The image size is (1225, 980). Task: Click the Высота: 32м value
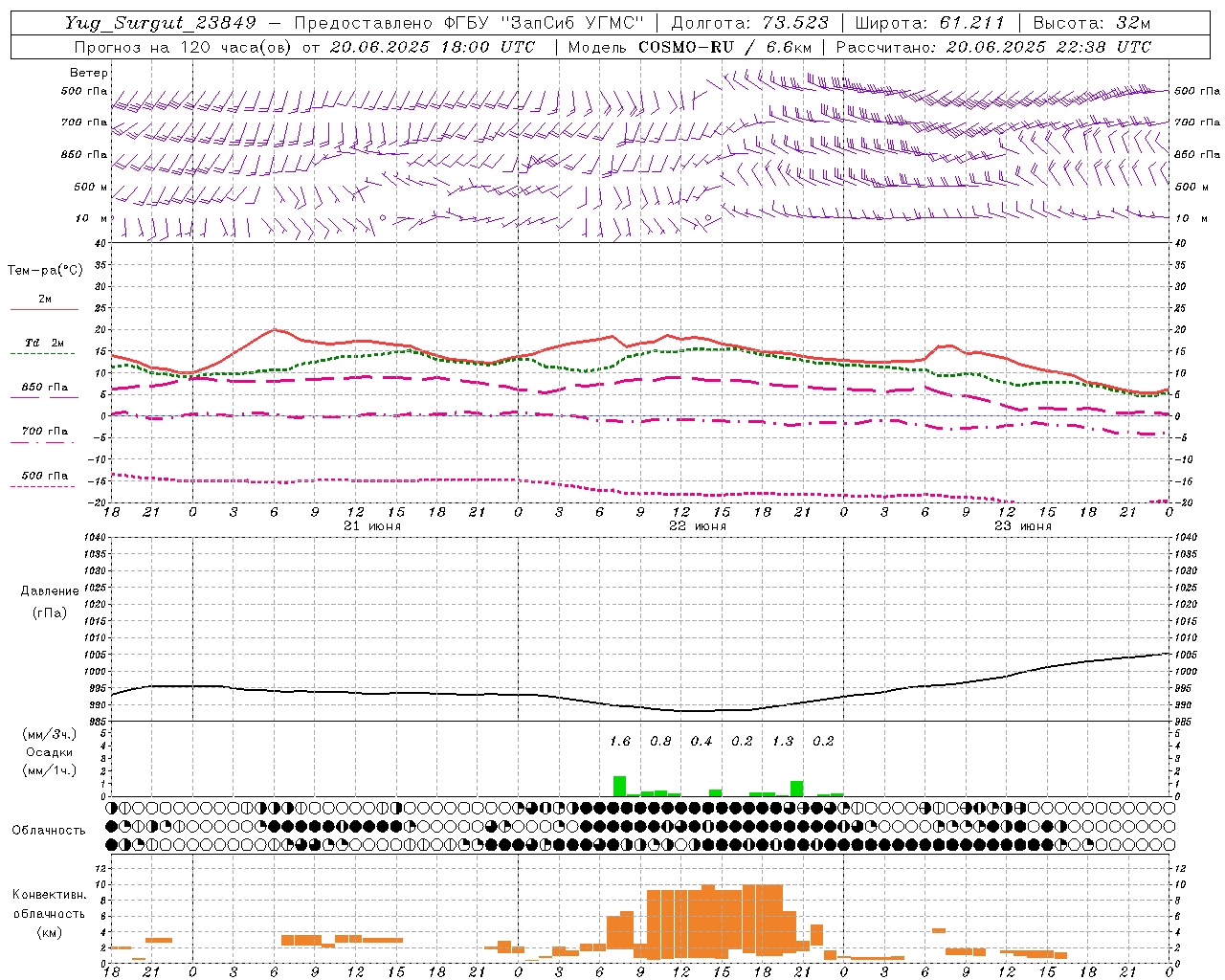(x=1090, y=23)
